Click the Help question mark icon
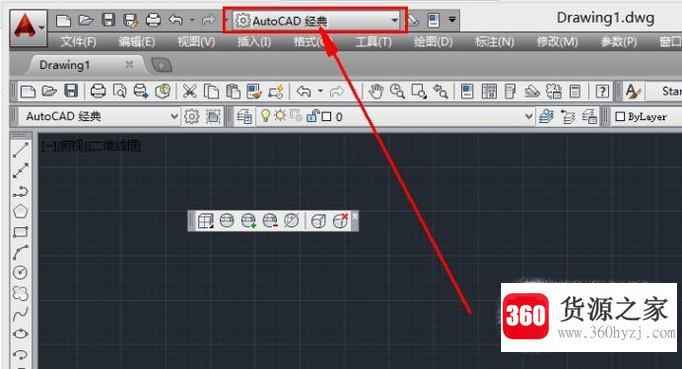 (602, 91)
